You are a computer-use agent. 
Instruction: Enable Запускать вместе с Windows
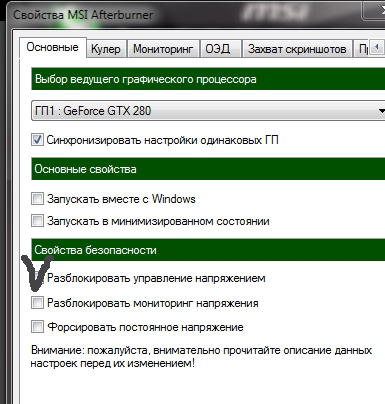(37, 199)
